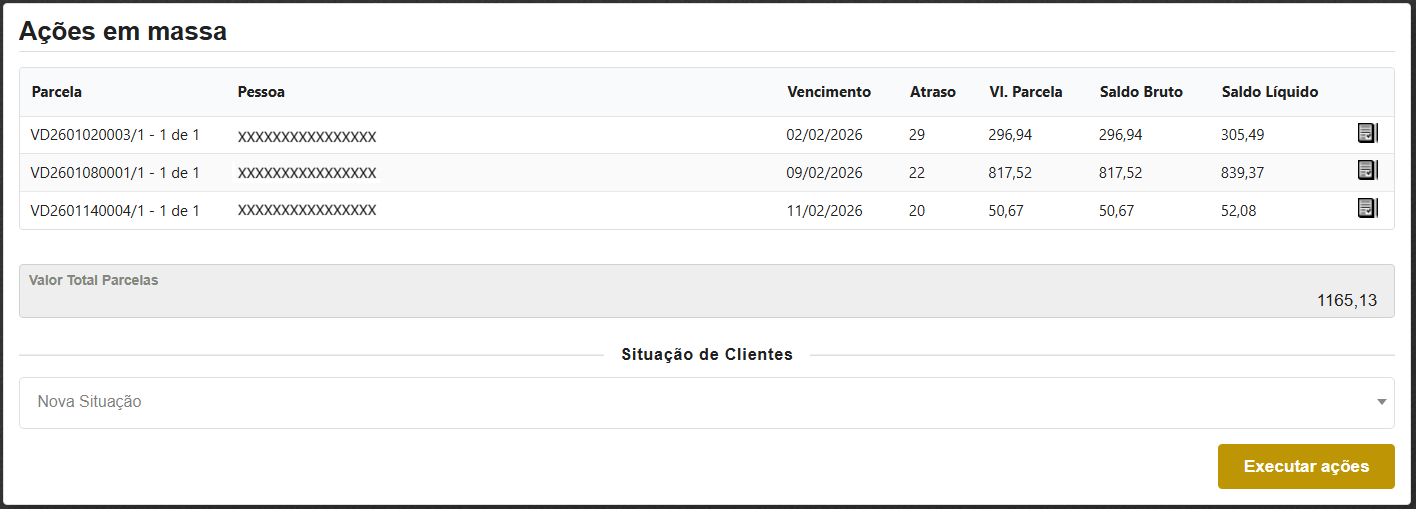Click the Saldo Líquido column header

click(x=1270, y=92)
